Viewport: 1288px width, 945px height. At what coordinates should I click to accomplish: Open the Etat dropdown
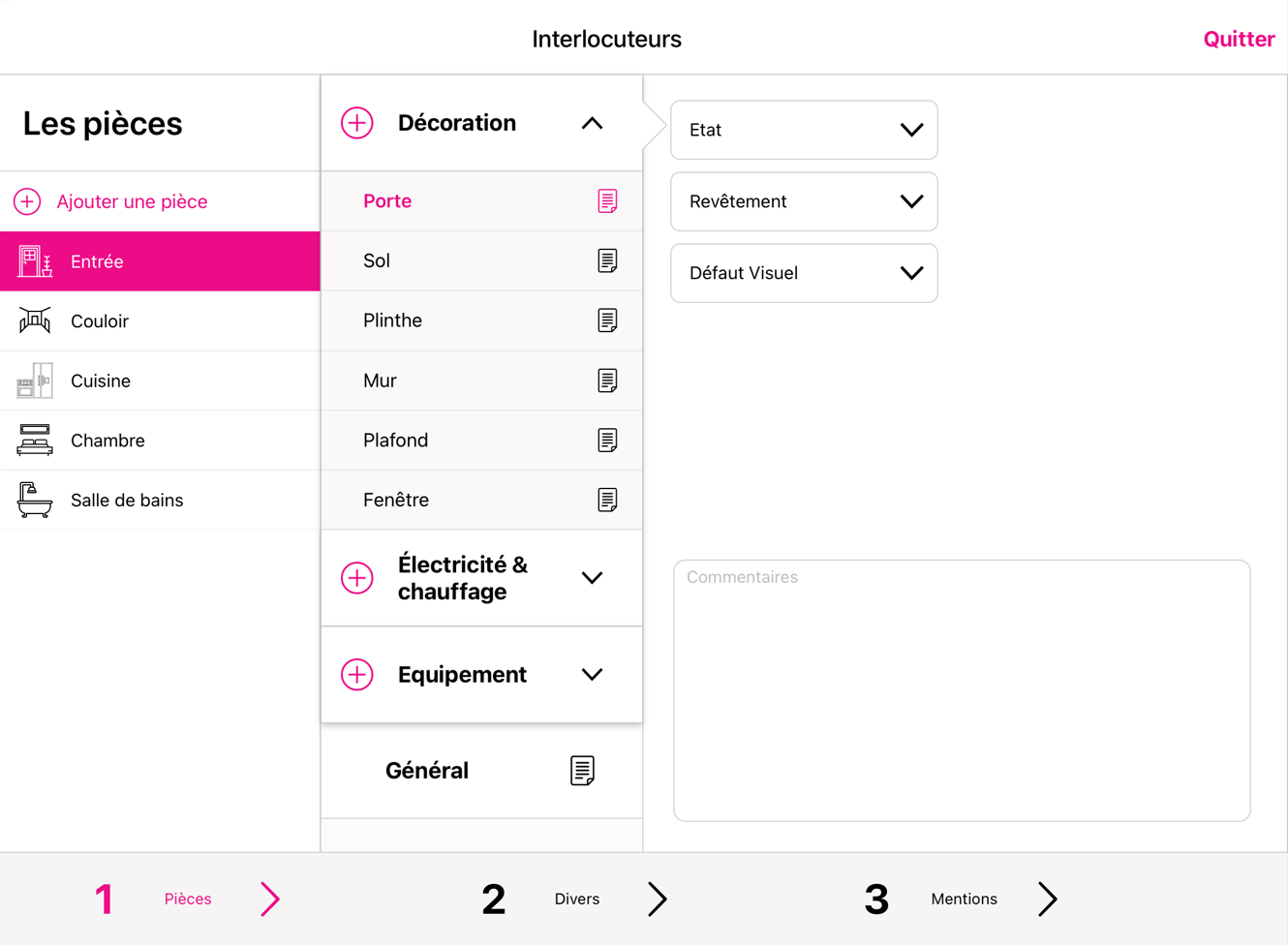[x=804, y=130]
